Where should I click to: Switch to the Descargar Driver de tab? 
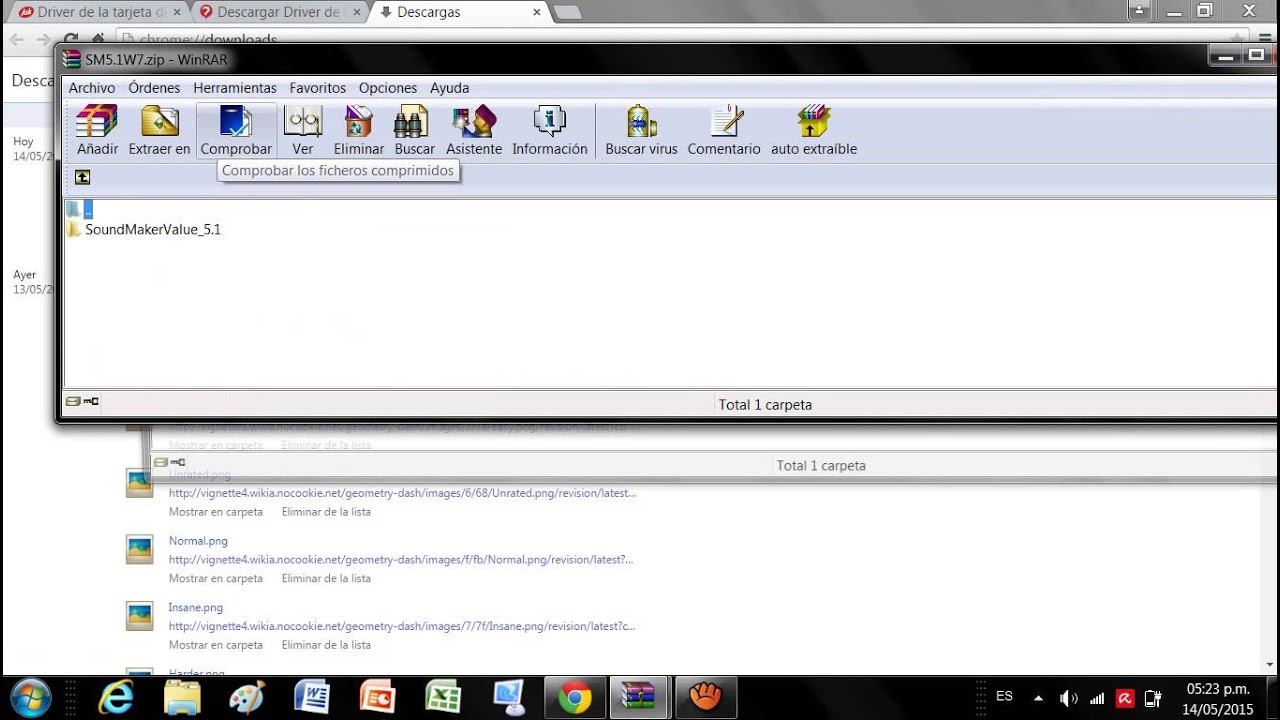[x=279, y=12]
